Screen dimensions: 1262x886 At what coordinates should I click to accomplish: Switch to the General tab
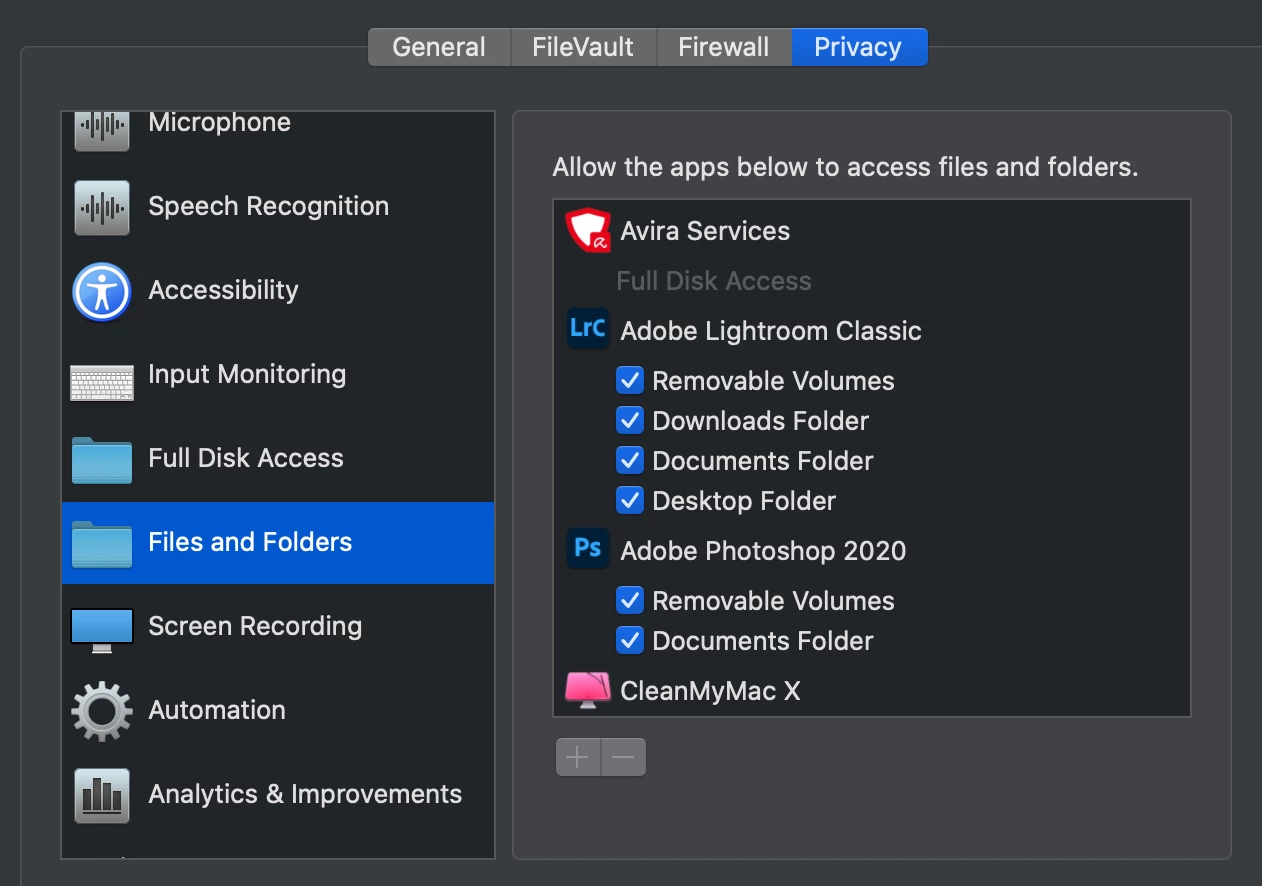pyautogui.click(x=439, y=47)
